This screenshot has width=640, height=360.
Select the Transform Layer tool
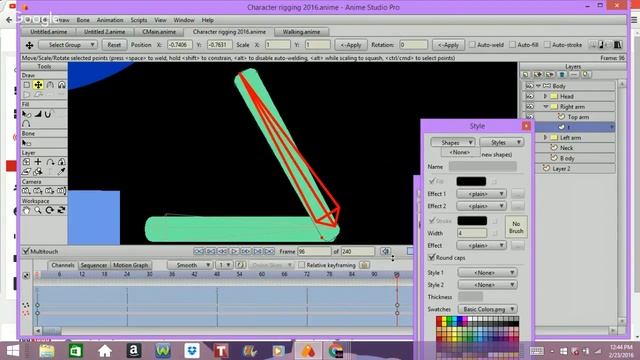(27, 162)
